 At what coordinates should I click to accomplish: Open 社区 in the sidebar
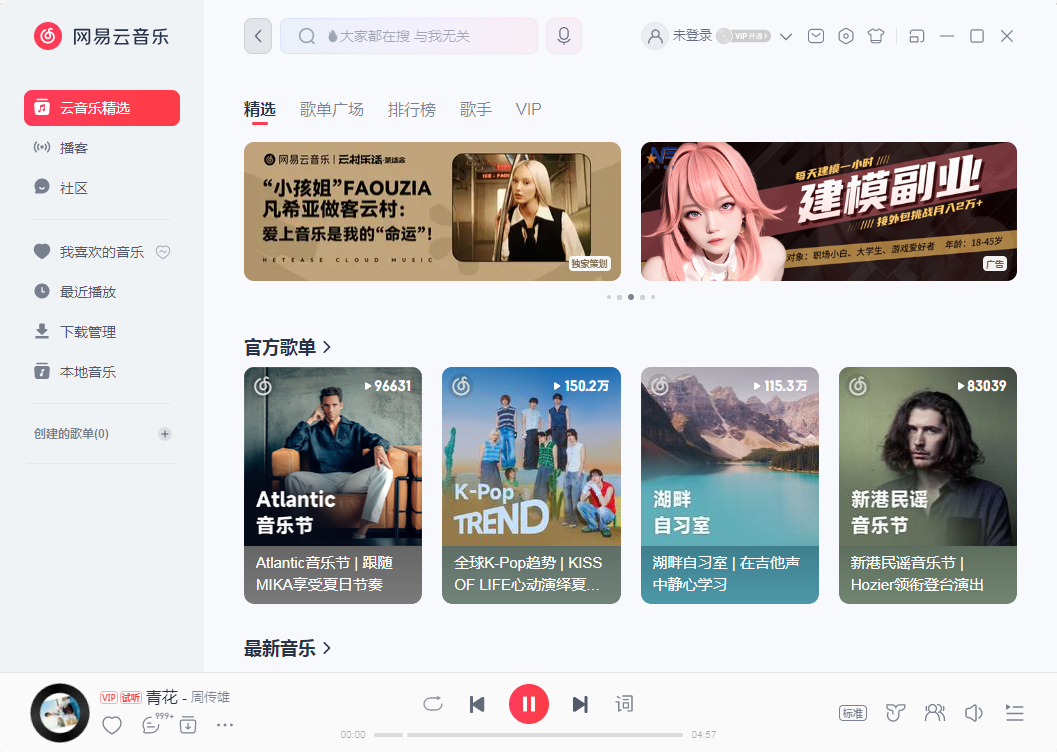click(x=102, y=188)
